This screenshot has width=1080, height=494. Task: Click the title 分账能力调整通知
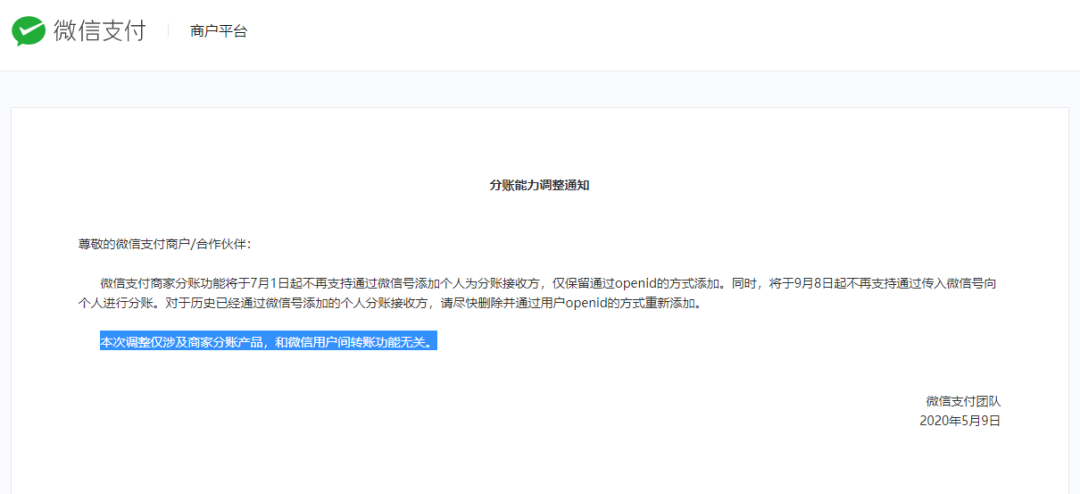(539, 185)
